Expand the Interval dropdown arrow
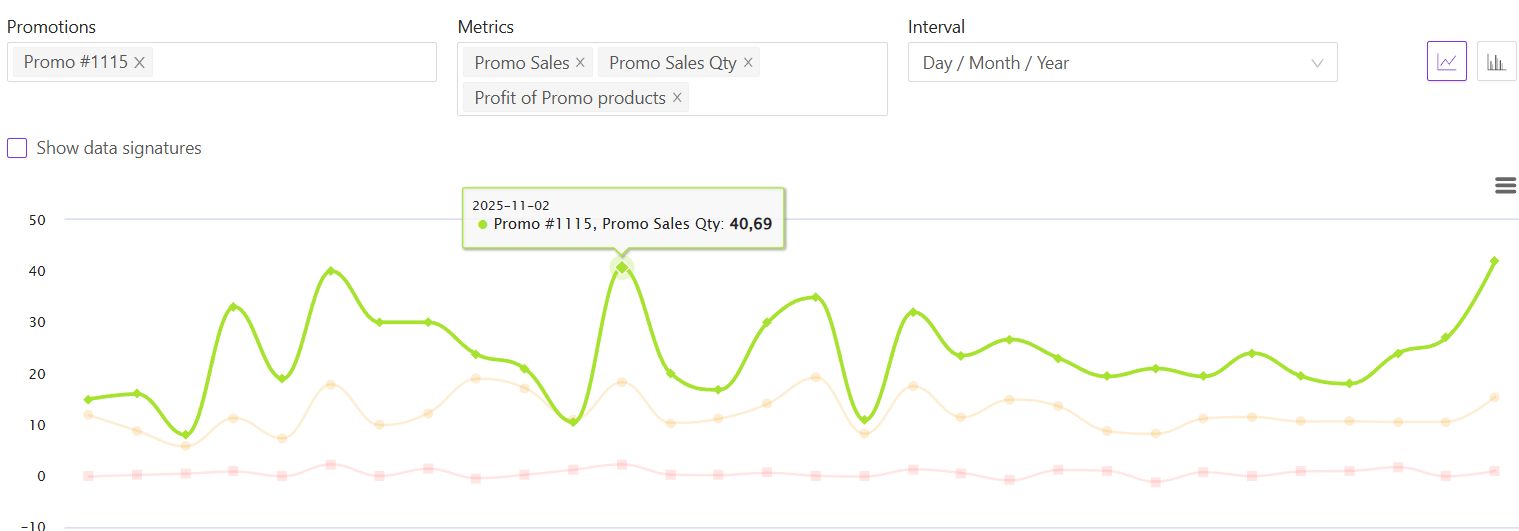 tap(1317, 63)
